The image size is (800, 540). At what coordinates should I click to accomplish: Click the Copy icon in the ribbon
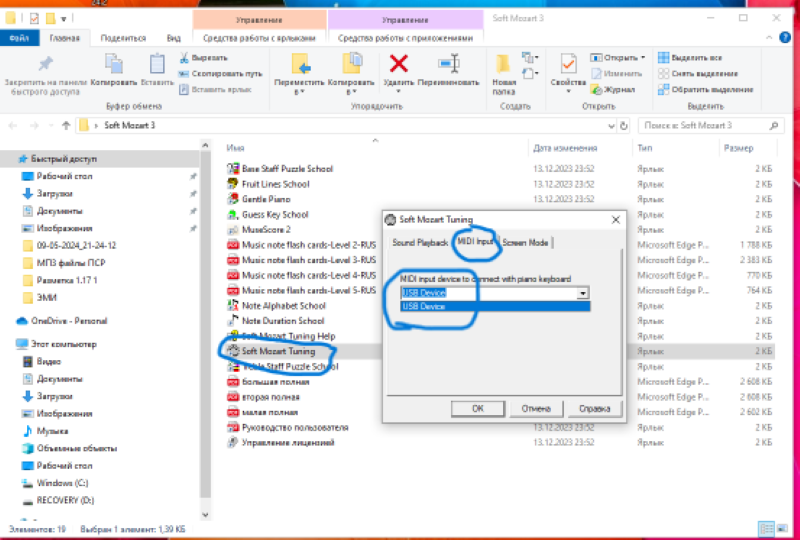[113, 64]
